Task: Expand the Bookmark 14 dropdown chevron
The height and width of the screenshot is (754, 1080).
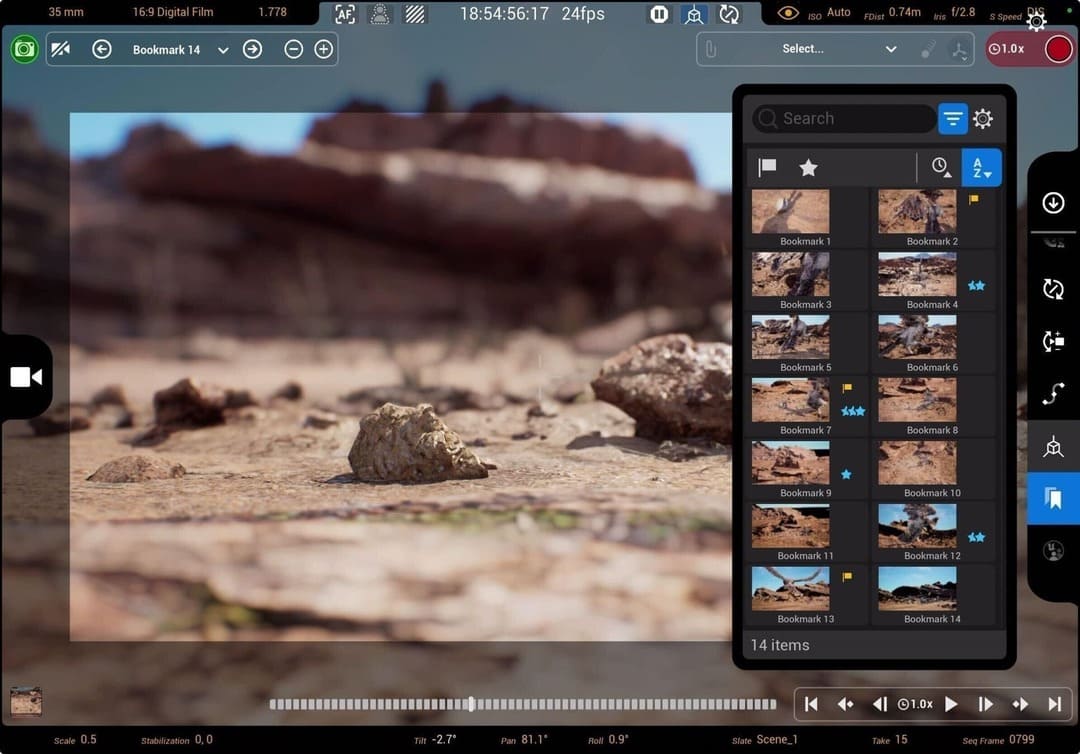Action: coord(223,50)
